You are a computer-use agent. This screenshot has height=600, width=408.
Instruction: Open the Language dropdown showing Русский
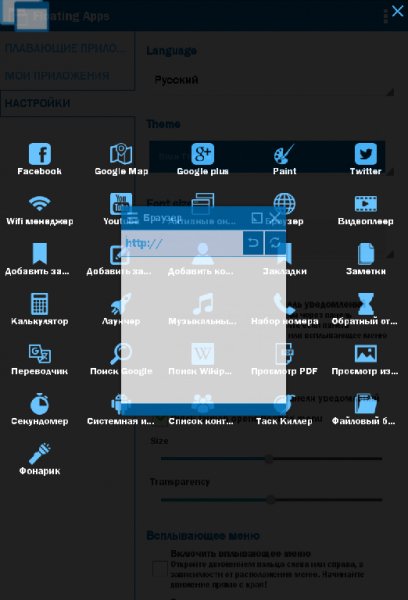(270, 80)
